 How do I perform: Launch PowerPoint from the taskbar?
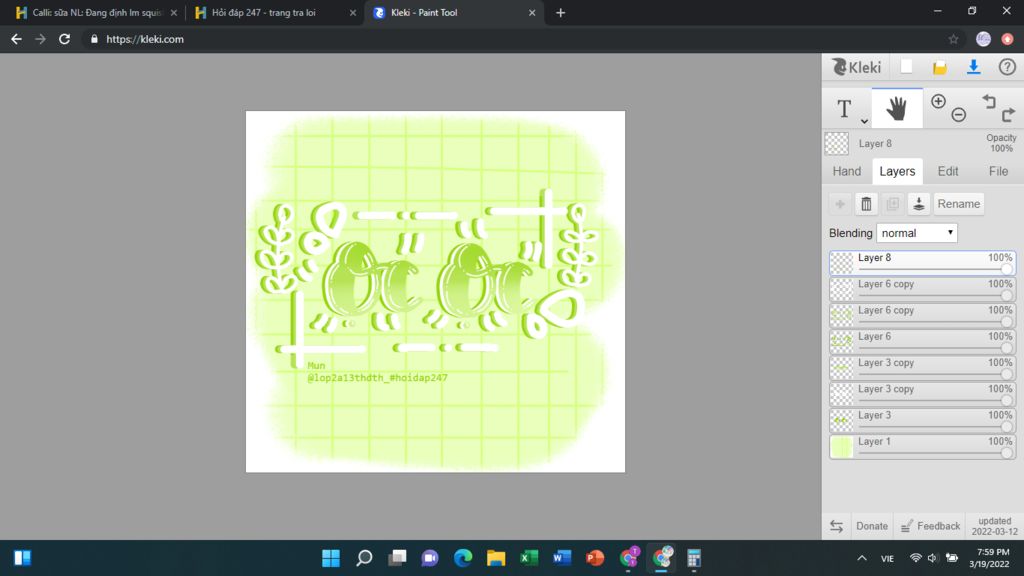[x=595, y=558]
